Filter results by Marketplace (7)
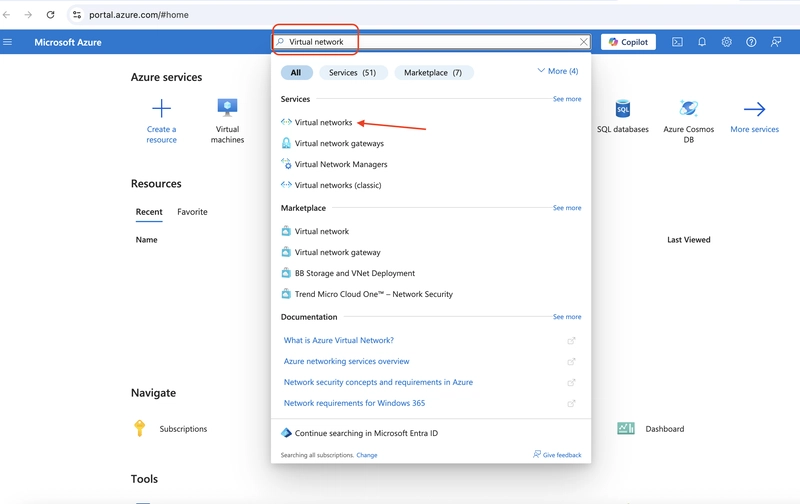 433,72
